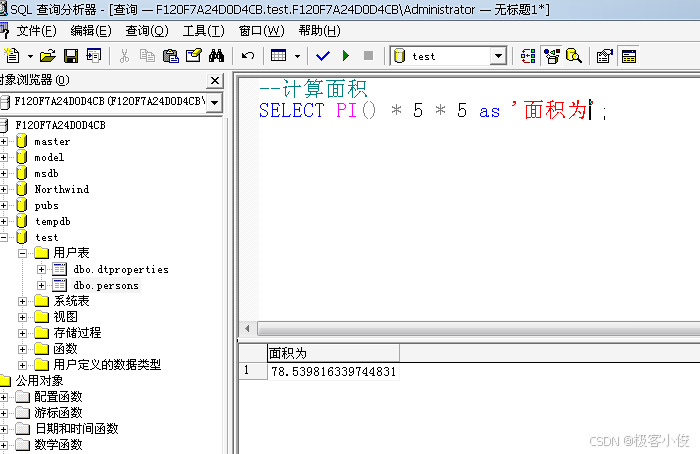Screen dimensions: 700x454
Task: Expand the master database node
Action: 4,142
